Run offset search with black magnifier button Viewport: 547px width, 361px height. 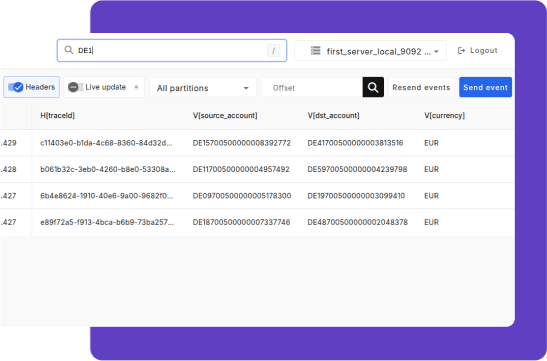coord(373,87)
